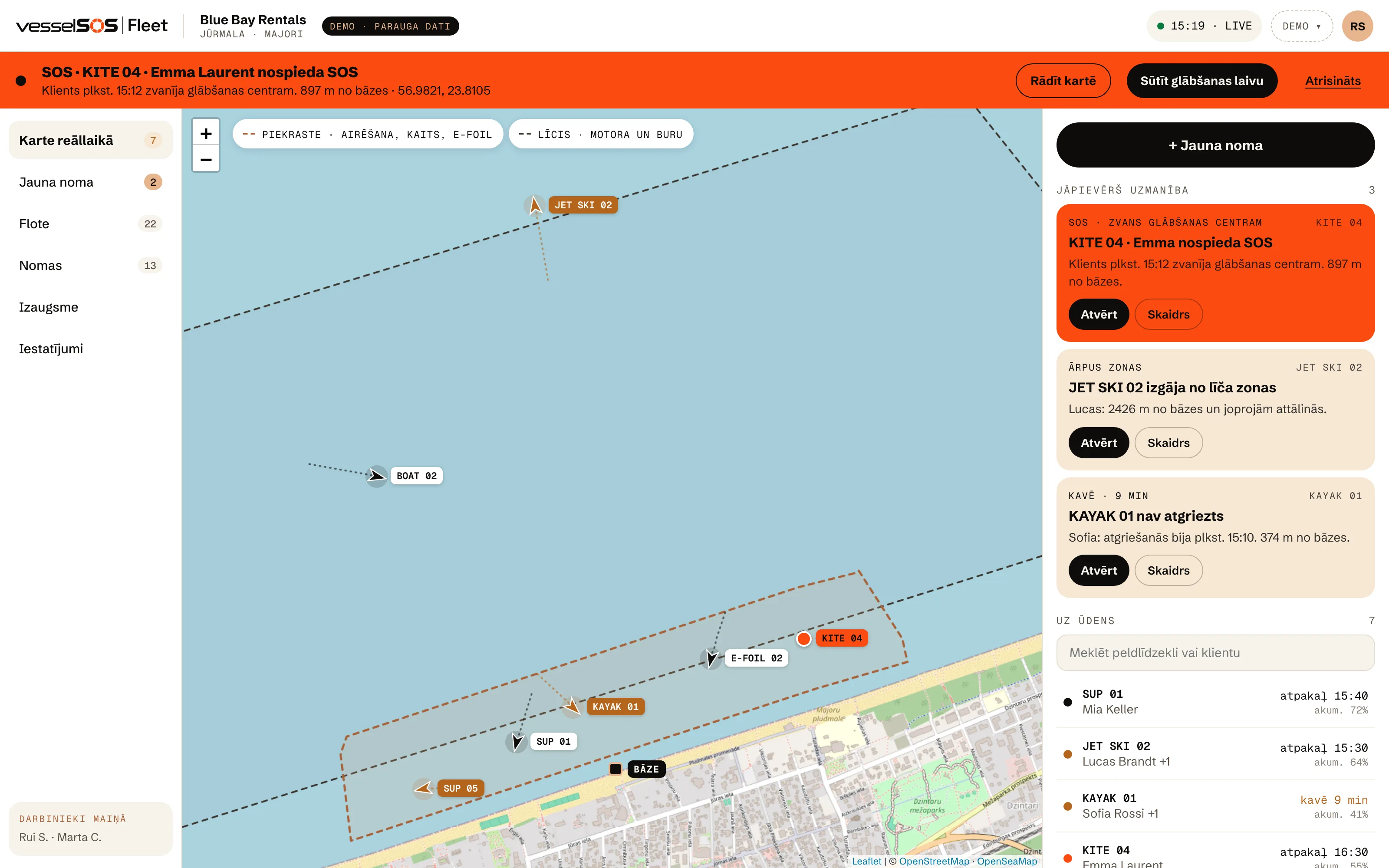Open the Karte reāllaikā section
This screenshot has width=1389, height=868.
pos(91,140)
